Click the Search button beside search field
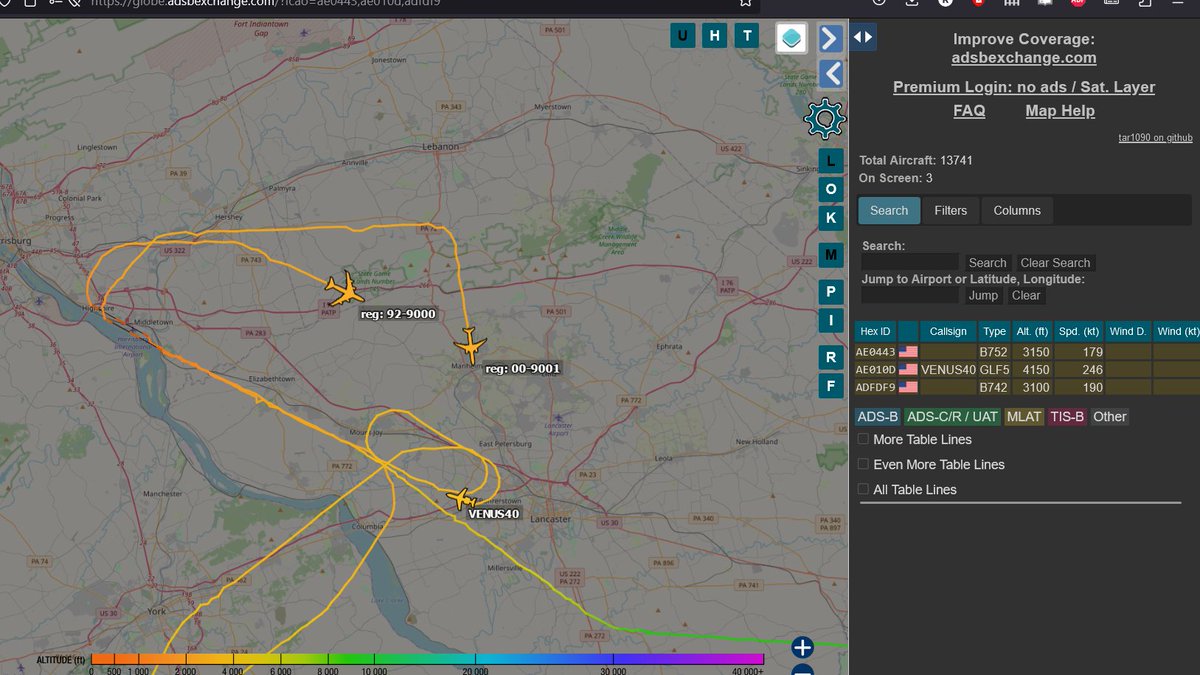The image size is (1200, 675). click(x=987, y=263)
